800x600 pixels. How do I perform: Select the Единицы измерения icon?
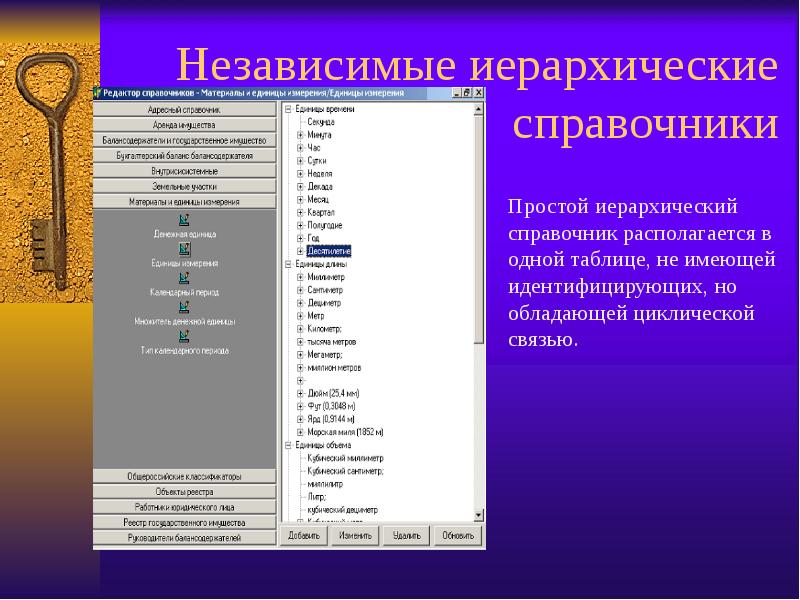point(184,249)
